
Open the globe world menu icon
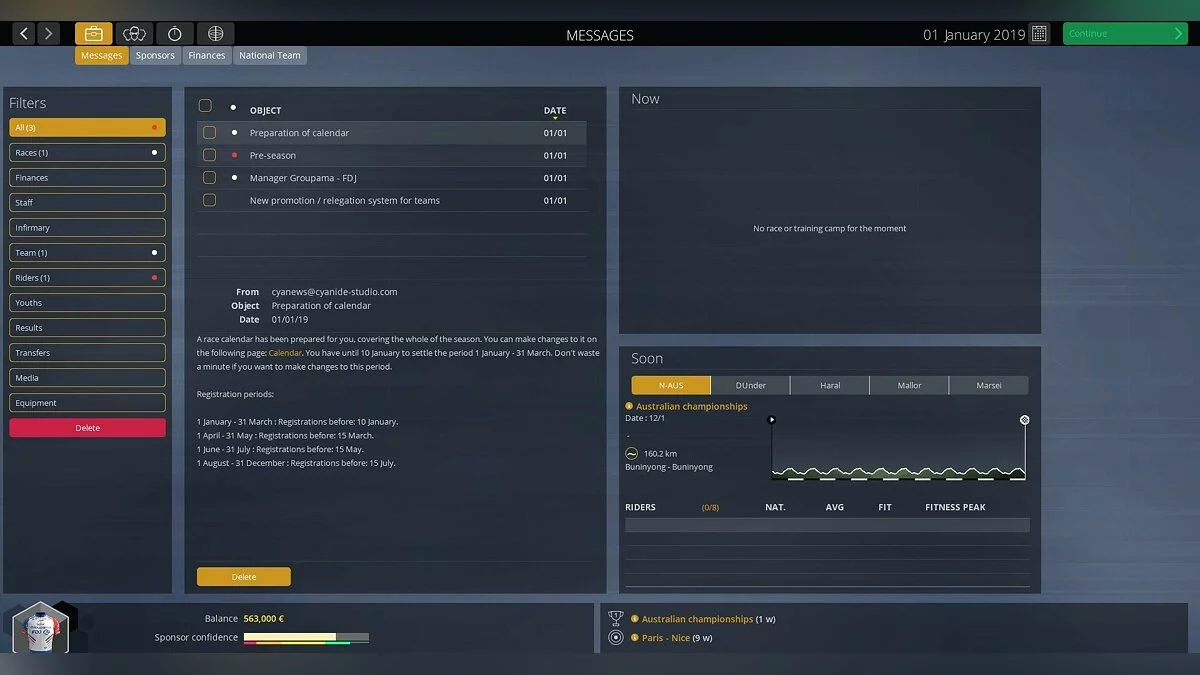(x=215, y=34)
